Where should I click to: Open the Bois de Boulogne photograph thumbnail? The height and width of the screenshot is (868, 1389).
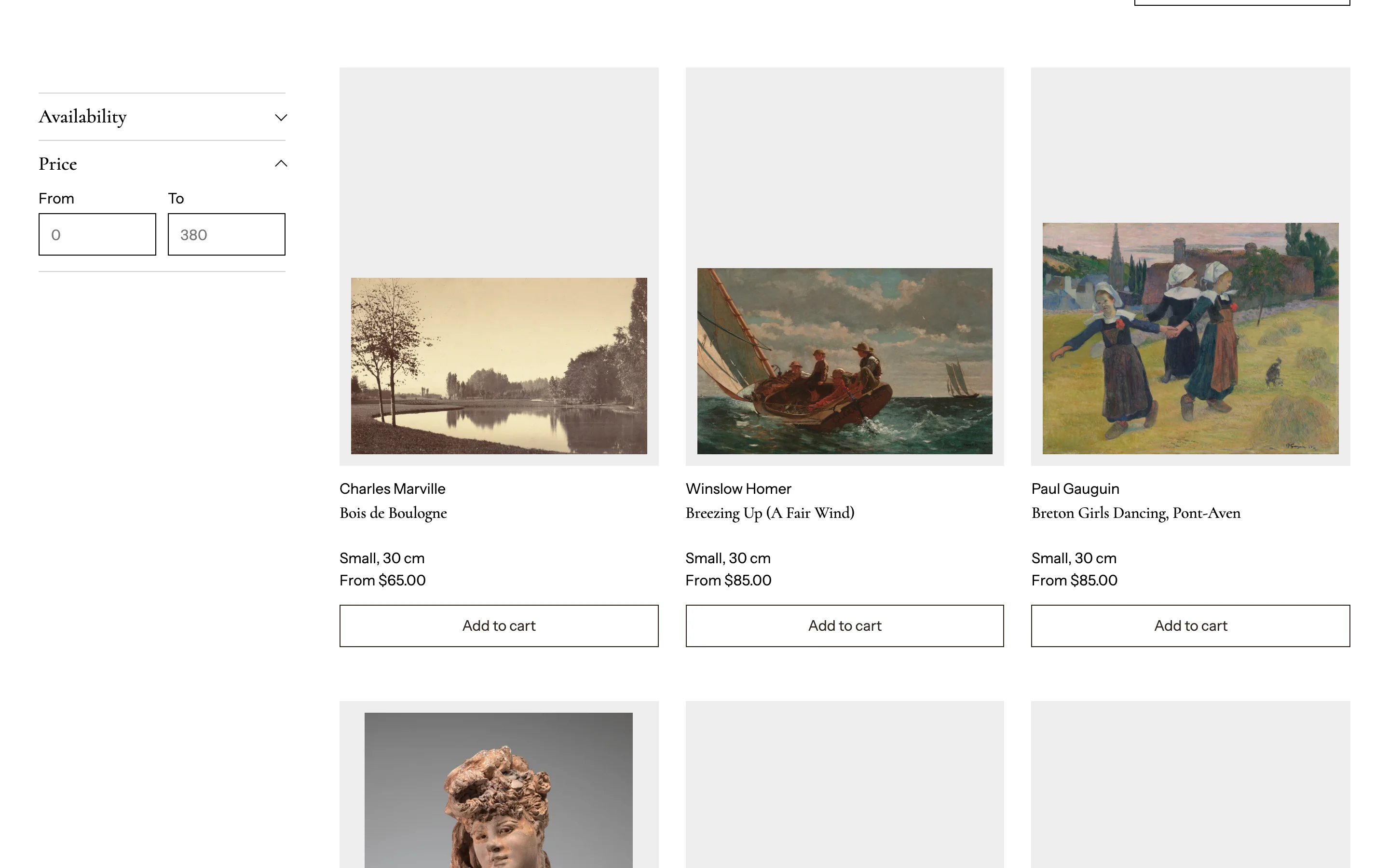(x=499, y=366)
